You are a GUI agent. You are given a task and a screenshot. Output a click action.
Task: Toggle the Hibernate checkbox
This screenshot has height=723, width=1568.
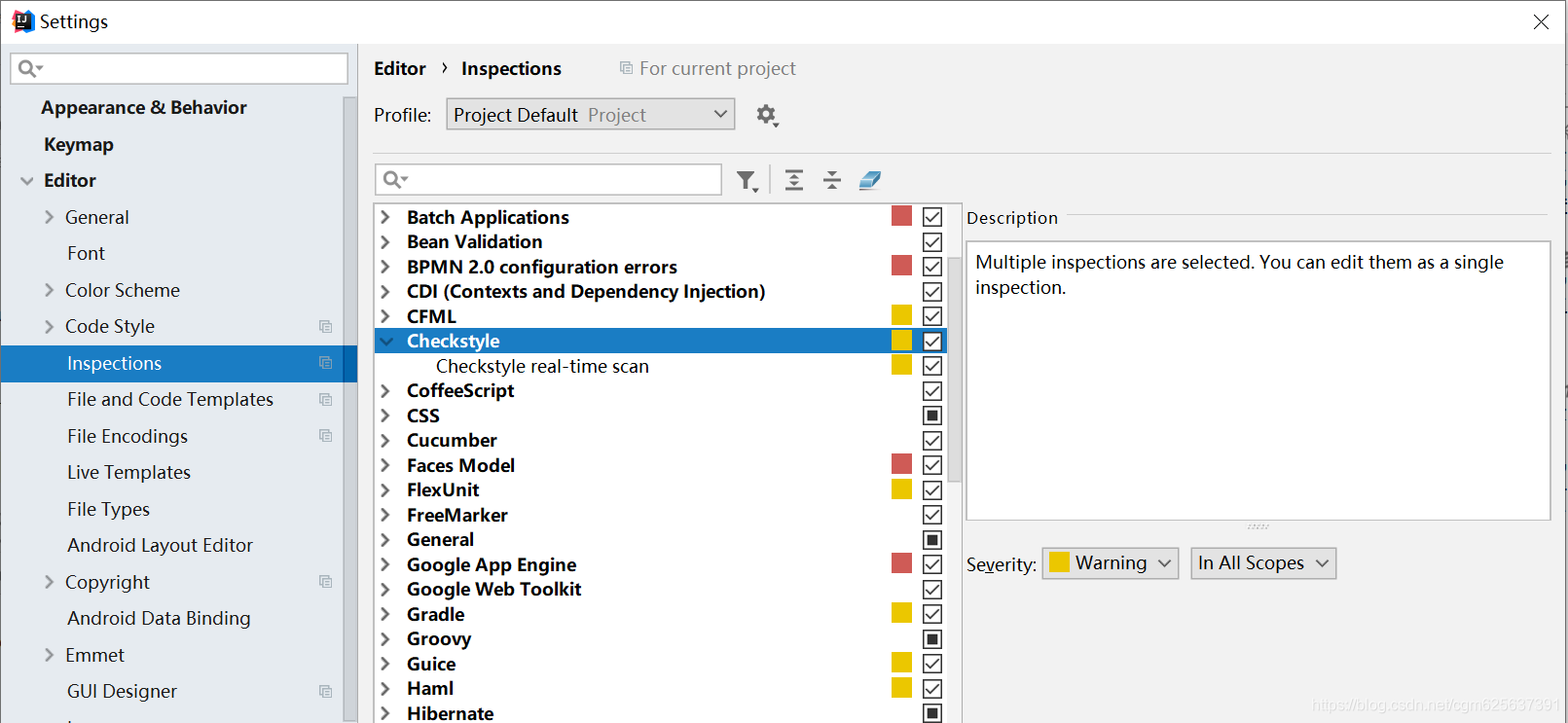click(932, 713)
